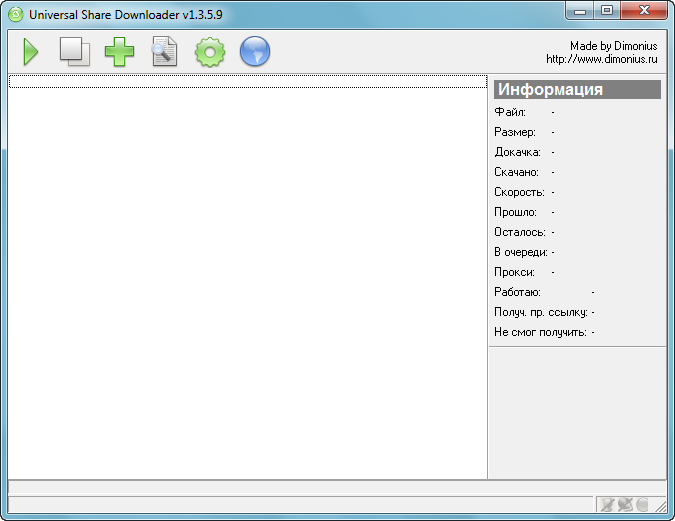Click the 'Работаю:' label
675x521 pixels.
(x=517, y=292)
